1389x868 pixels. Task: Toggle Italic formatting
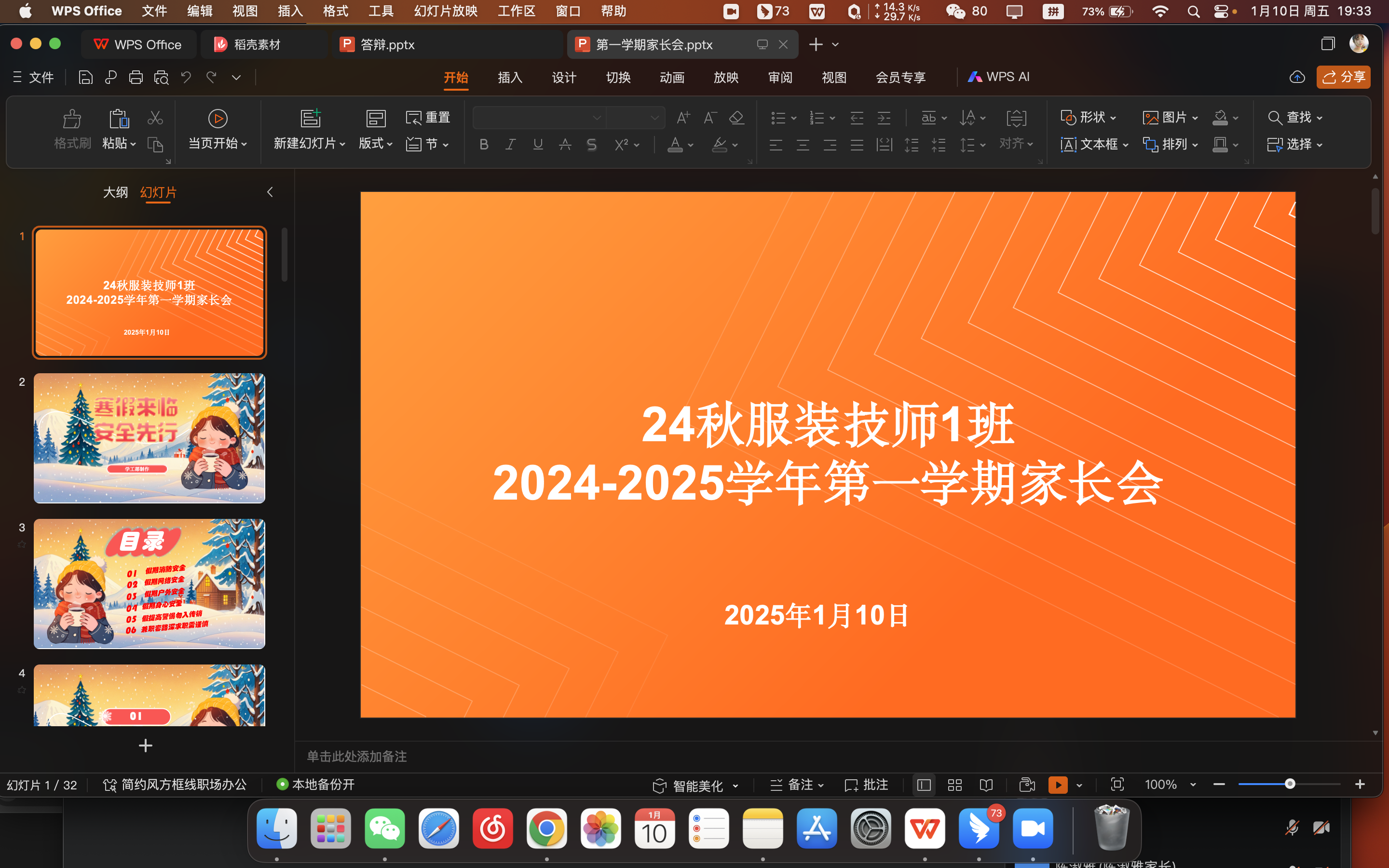coord(510,145)
